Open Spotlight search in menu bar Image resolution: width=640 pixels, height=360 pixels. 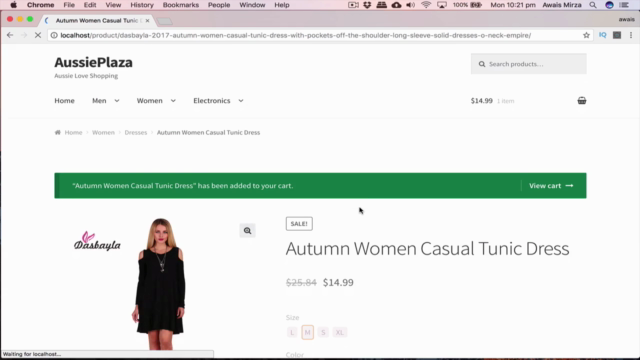coord(593,5)
